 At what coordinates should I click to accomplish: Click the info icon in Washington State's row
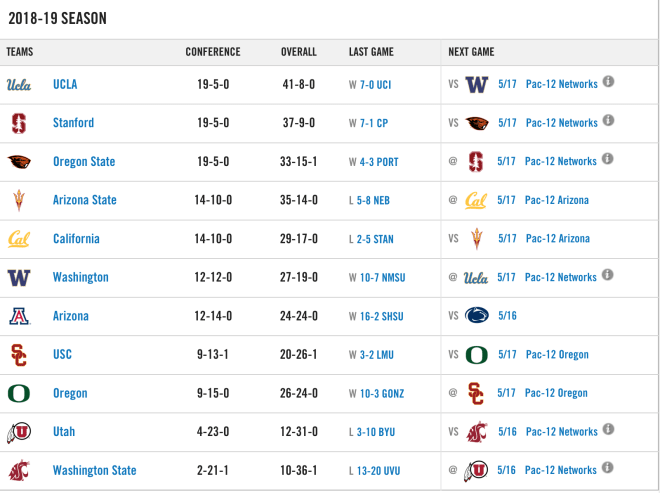(607, 467)
